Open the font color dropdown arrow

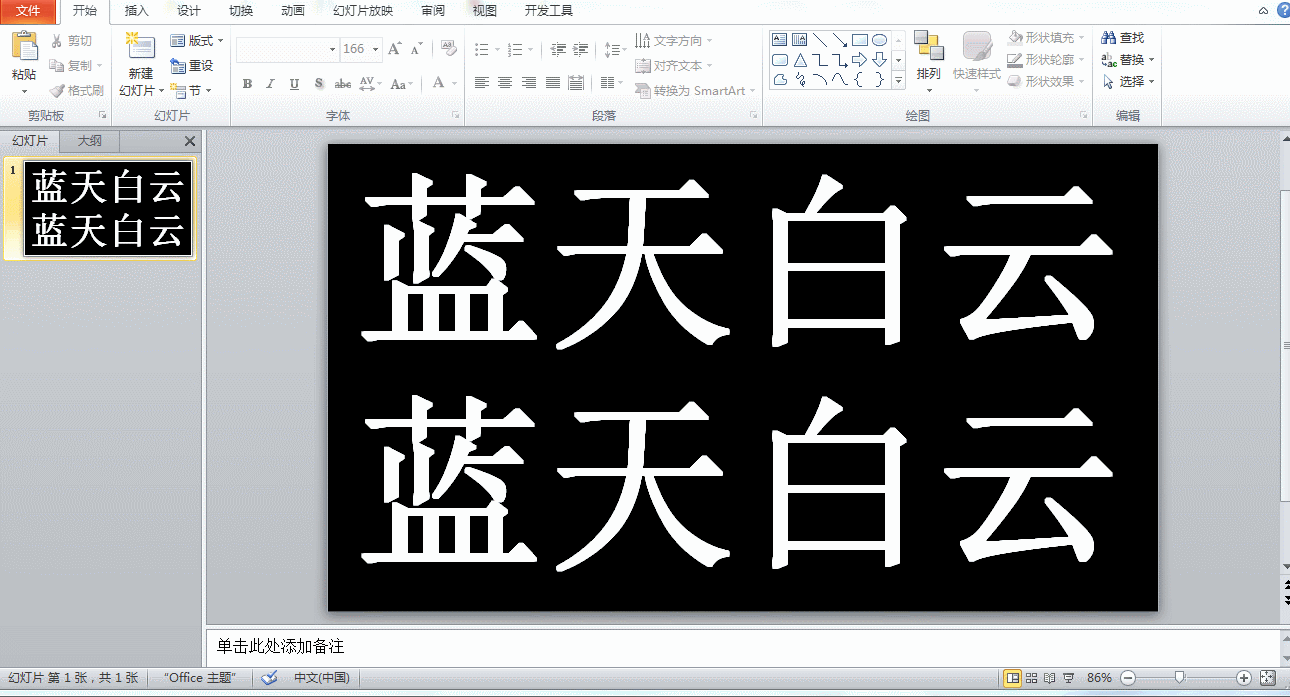point(452,84)
